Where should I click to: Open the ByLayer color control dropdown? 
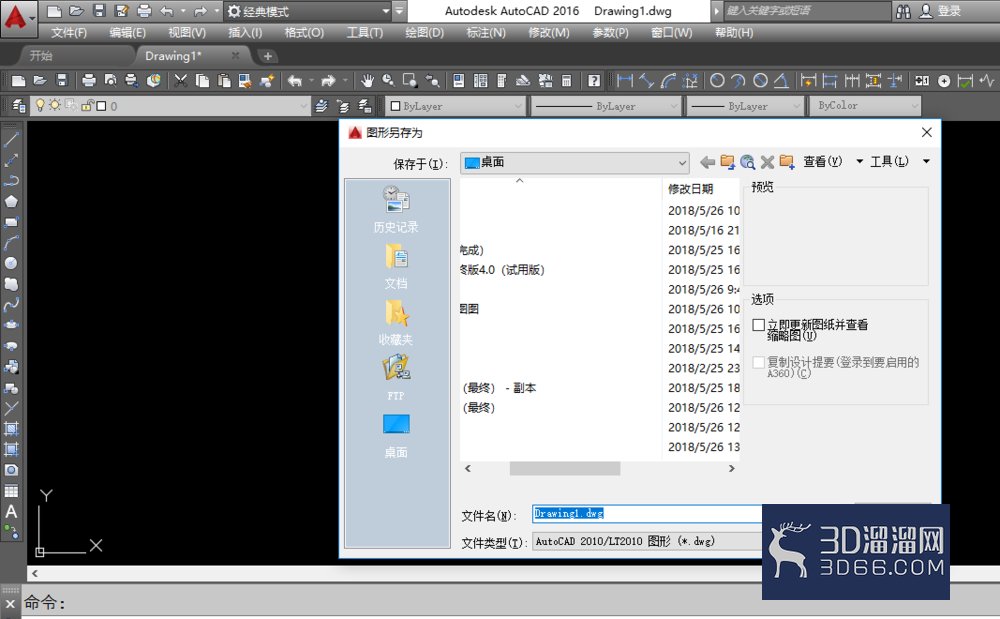click(x=457, y=106)
